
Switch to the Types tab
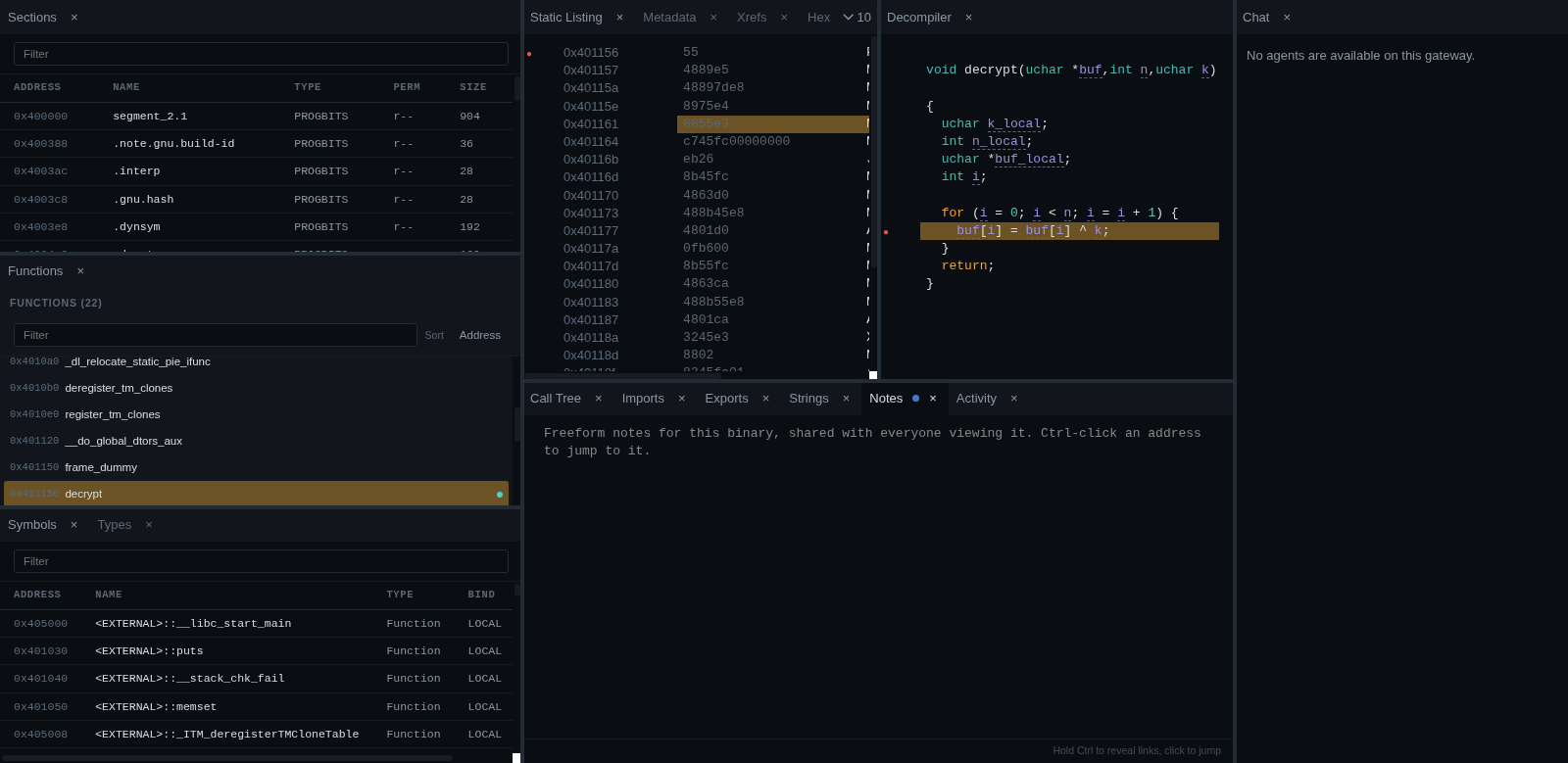(x=115, y=525)
